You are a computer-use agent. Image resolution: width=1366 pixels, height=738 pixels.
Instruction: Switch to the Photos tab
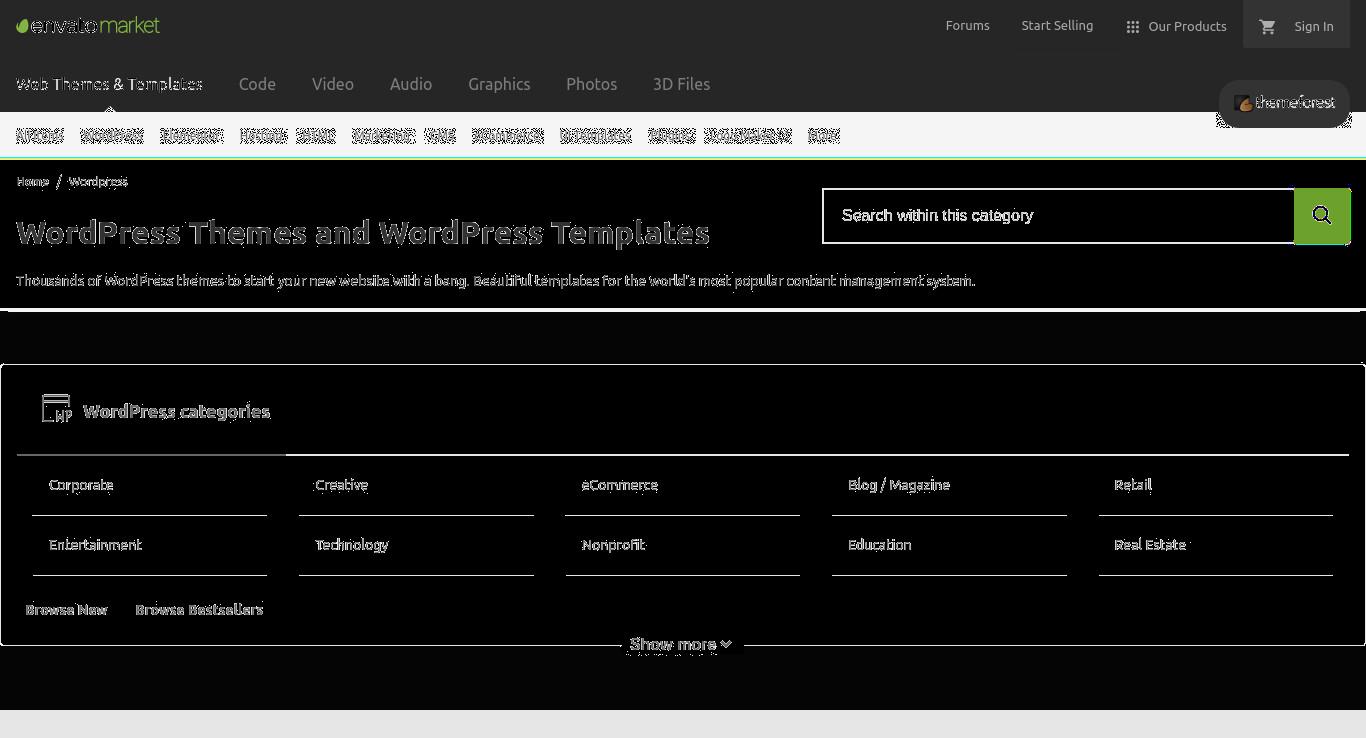(x=591, y=84)
